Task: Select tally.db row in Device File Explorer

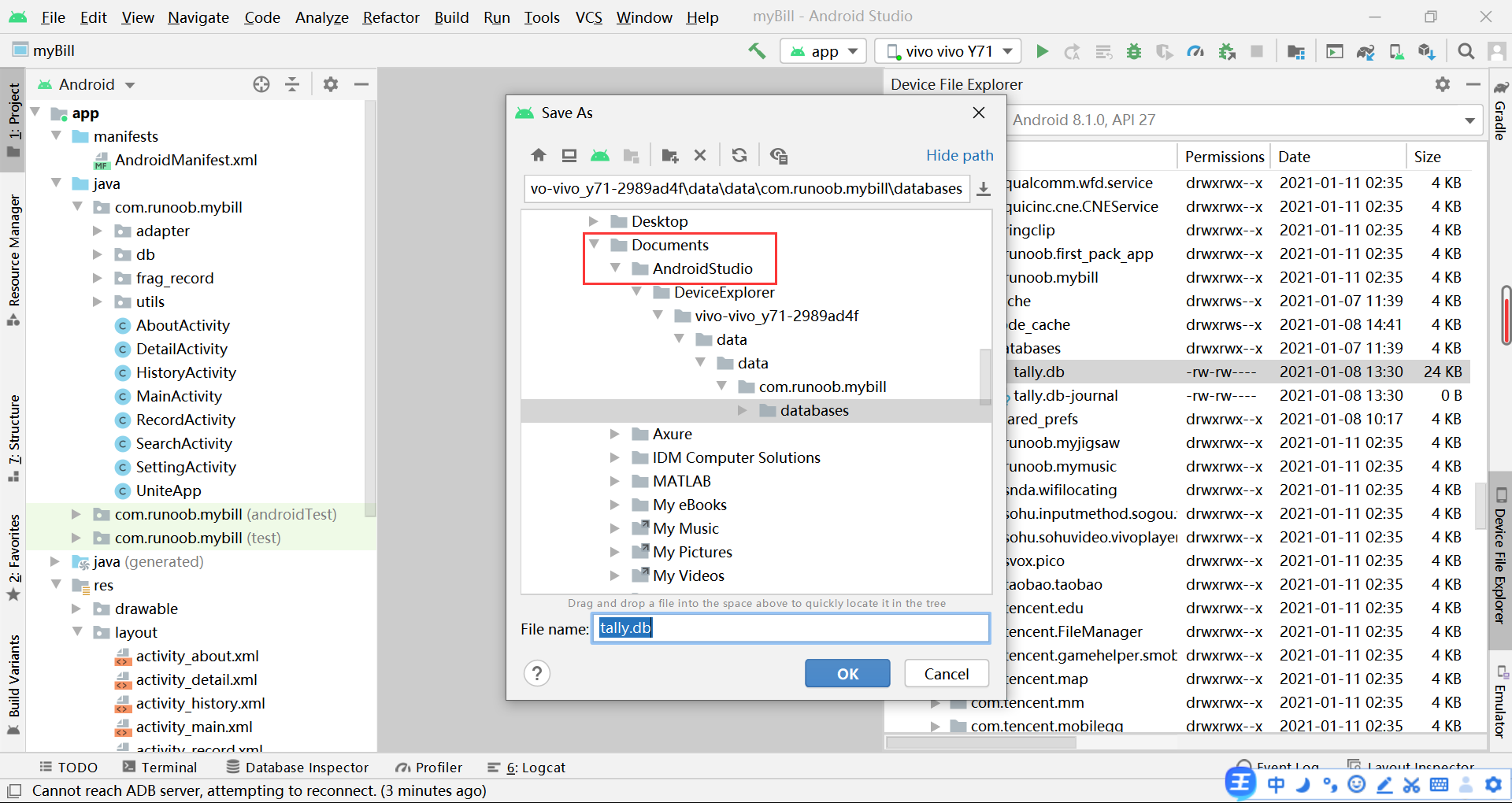Action: click(x=1236, y=372)
